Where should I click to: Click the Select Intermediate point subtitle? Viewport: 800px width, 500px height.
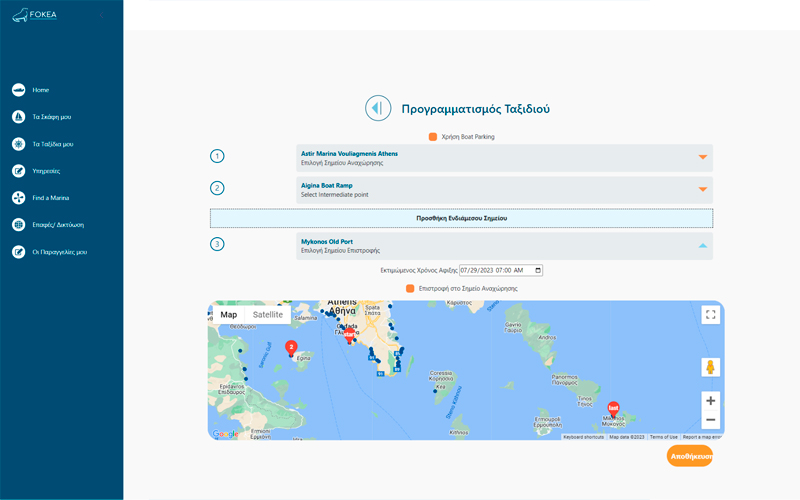click(x=335, y=195)
